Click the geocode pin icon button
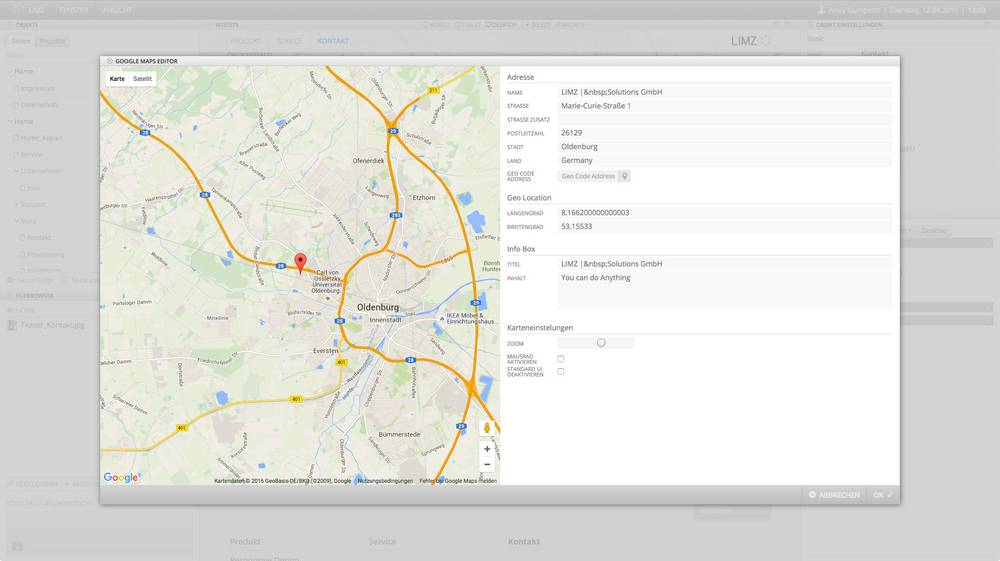This screenshot has height=561, width=1000. (x=625, y=176)
